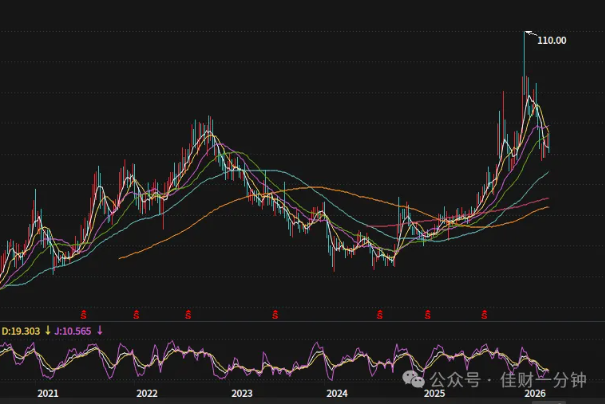
Task: Select the 2022 year label on the axis
Action: [147, 393]
